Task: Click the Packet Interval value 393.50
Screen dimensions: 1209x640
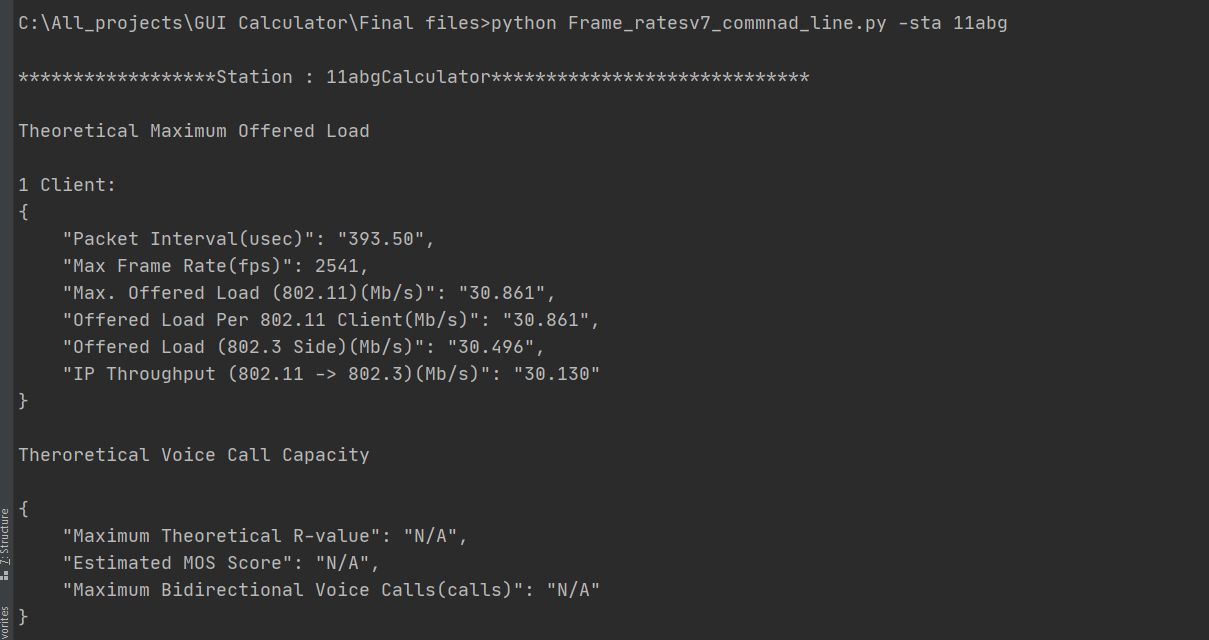Action: tap(386, 239)
